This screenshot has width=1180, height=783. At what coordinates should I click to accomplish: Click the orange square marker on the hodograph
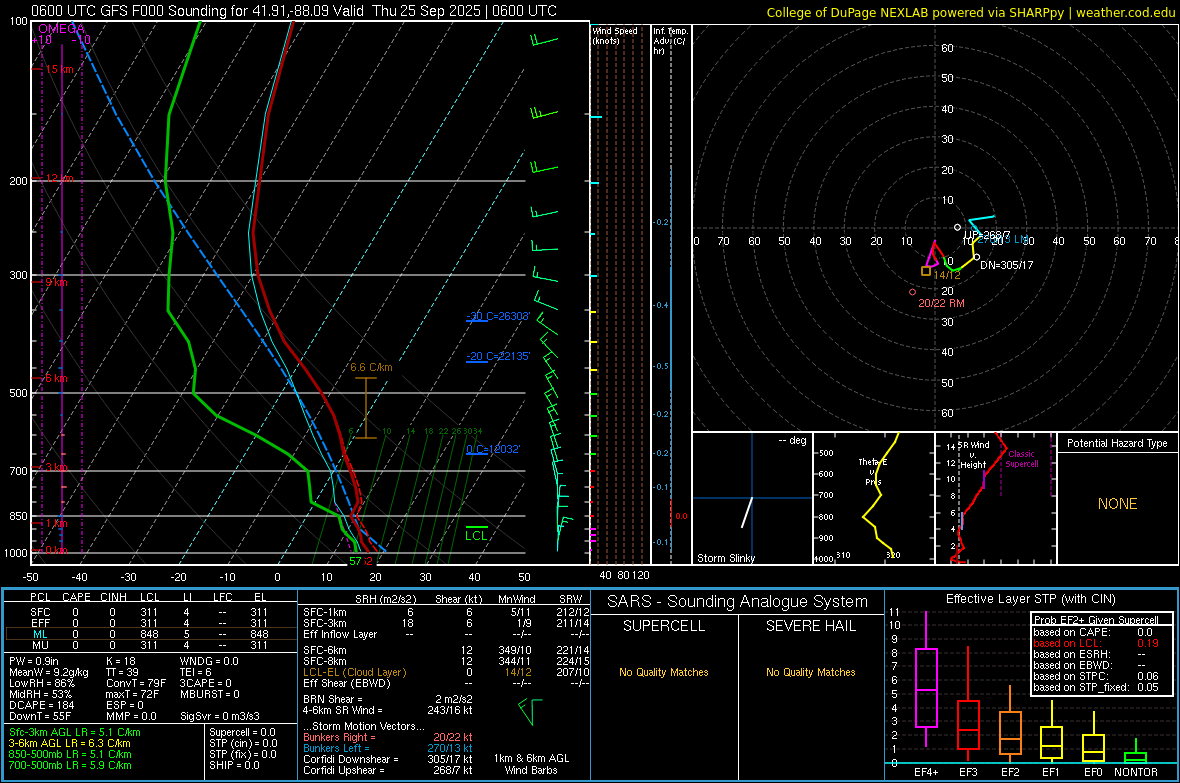(926, 271)
